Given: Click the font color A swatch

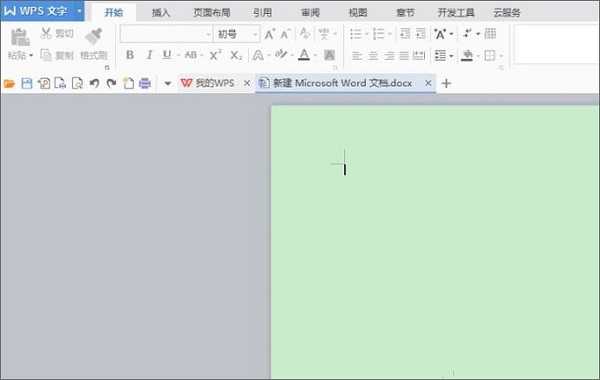Looking at the screenshot, I should point(304,55).
